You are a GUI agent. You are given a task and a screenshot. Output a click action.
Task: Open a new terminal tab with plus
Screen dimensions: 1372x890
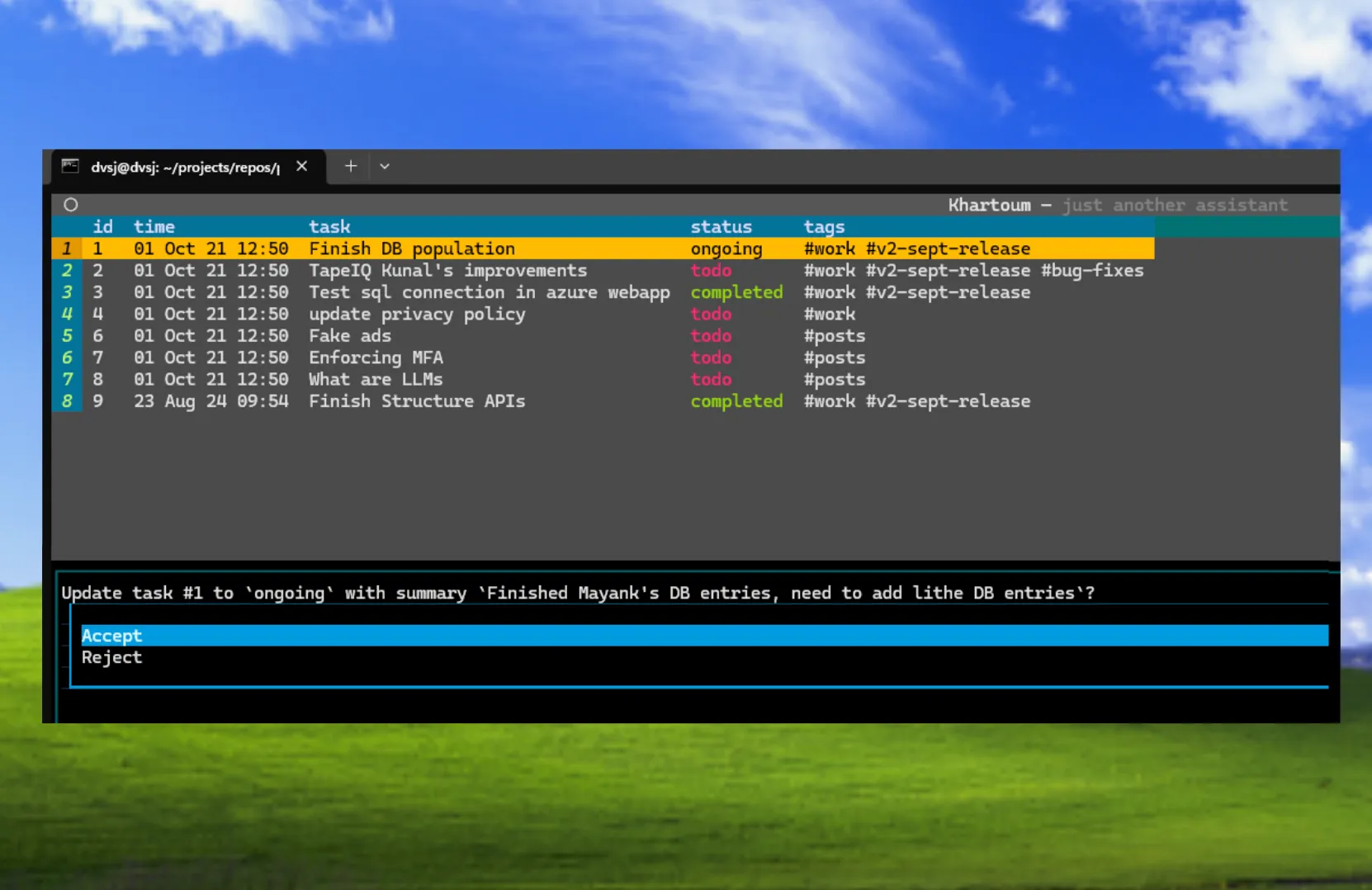point(351,166)
